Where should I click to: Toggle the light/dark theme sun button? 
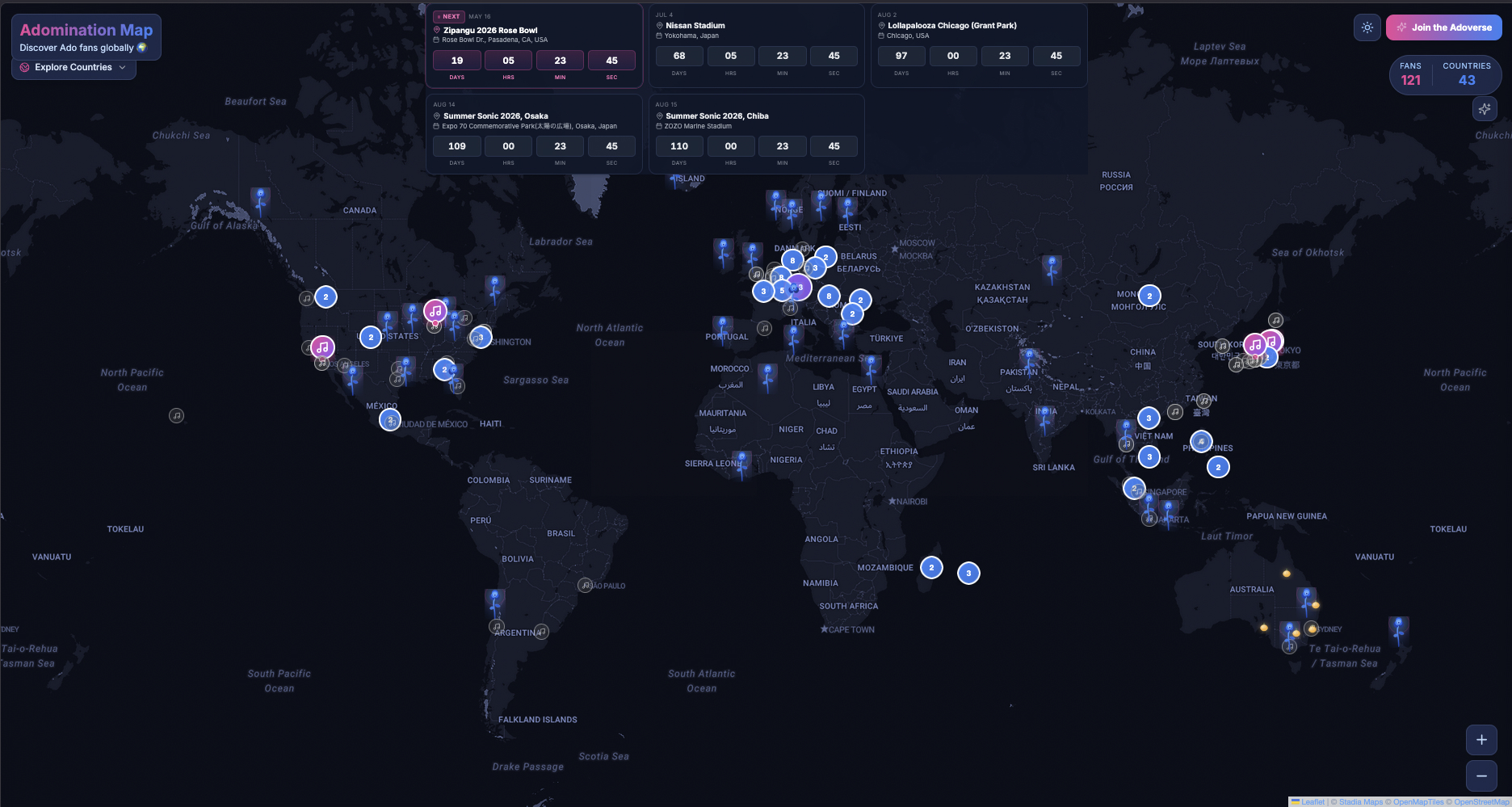[x=1367, y=27]
